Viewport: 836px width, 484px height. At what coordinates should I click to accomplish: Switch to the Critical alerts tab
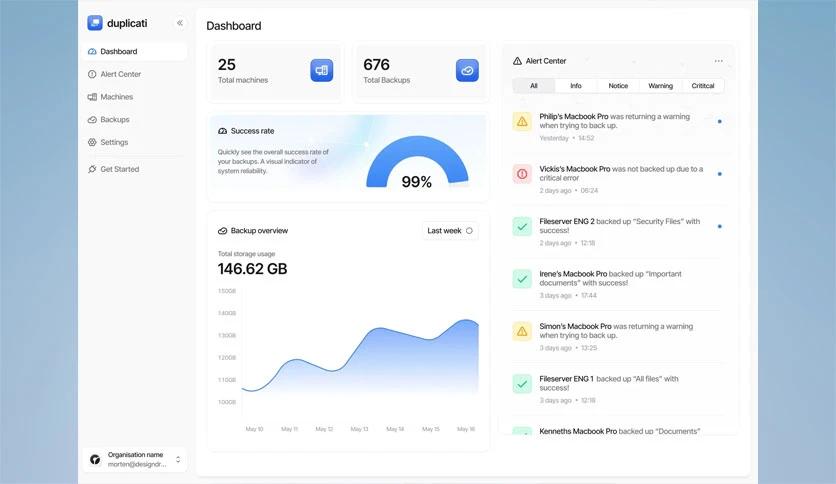click(x=703, y=86)
